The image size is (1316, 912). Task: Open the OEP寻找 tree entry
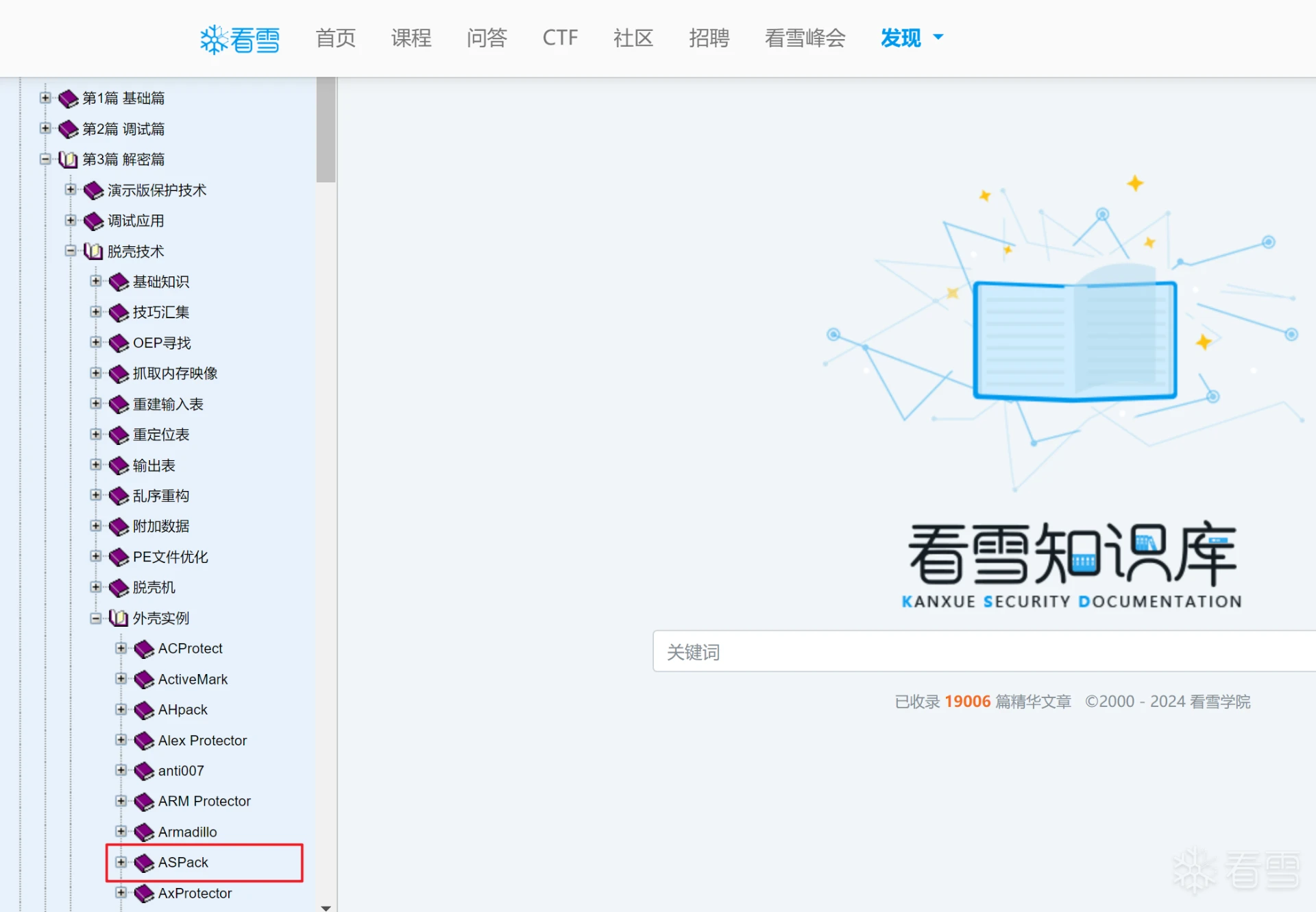[162, 343]
